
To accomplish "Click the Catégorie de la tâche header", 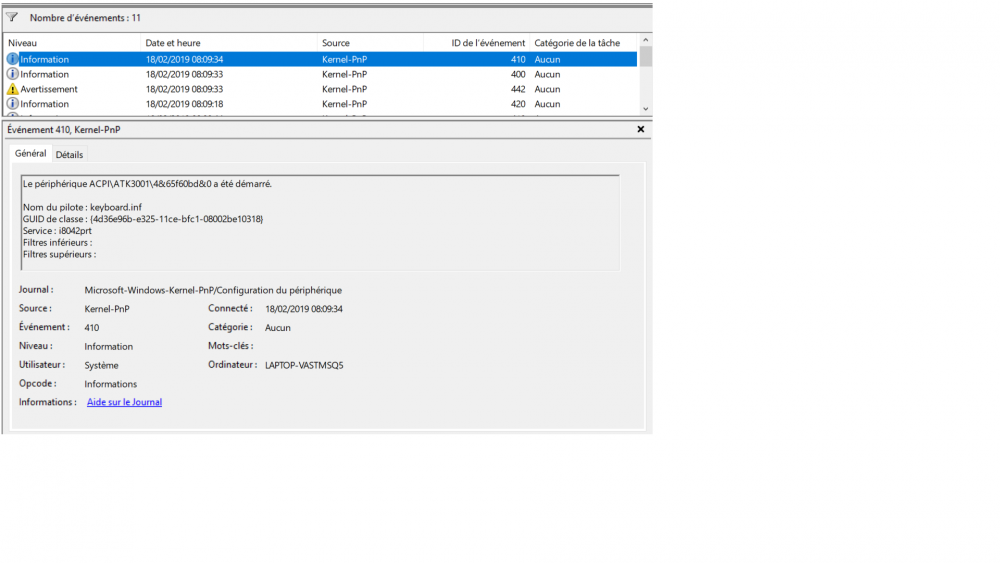I will tap(580, 43).
